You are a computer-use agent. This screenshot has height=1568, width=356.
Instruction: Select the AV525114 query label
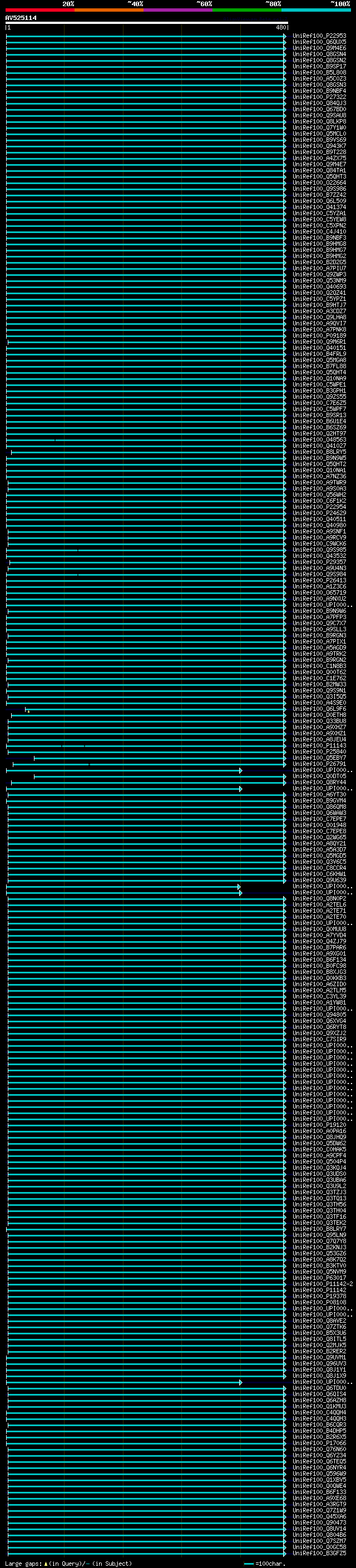point(21,18)
